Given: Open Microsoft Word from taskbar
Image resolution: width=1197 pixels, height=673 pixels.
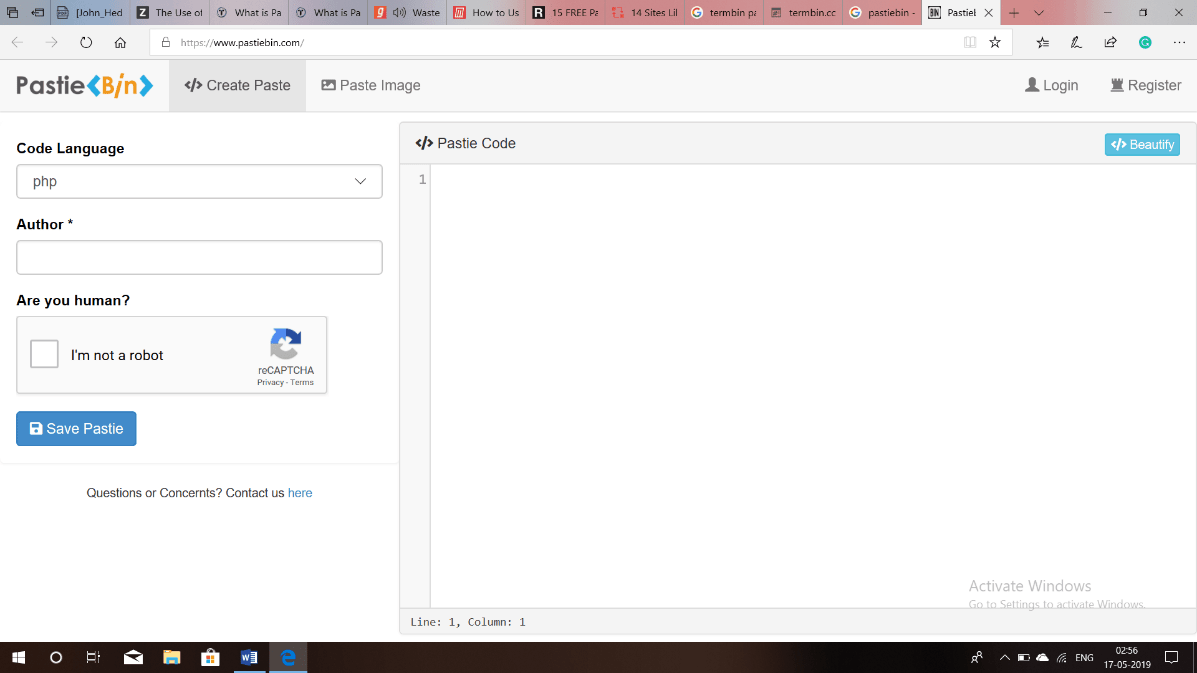Looking at the screenshot, I should [249, 657].
